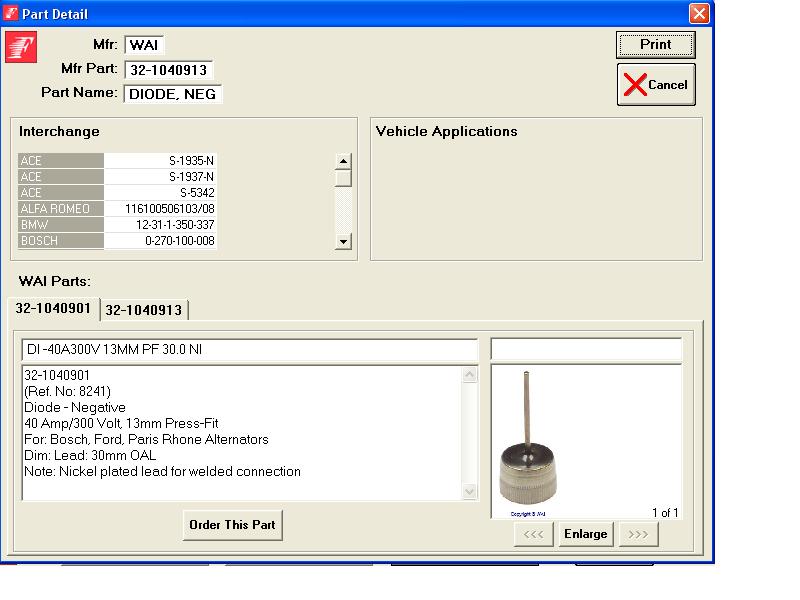Image resolution: width=800 pixels, height=600 pixels.
Task: Click the Interchange list scrollbar thumb
Action: point(343,179)
